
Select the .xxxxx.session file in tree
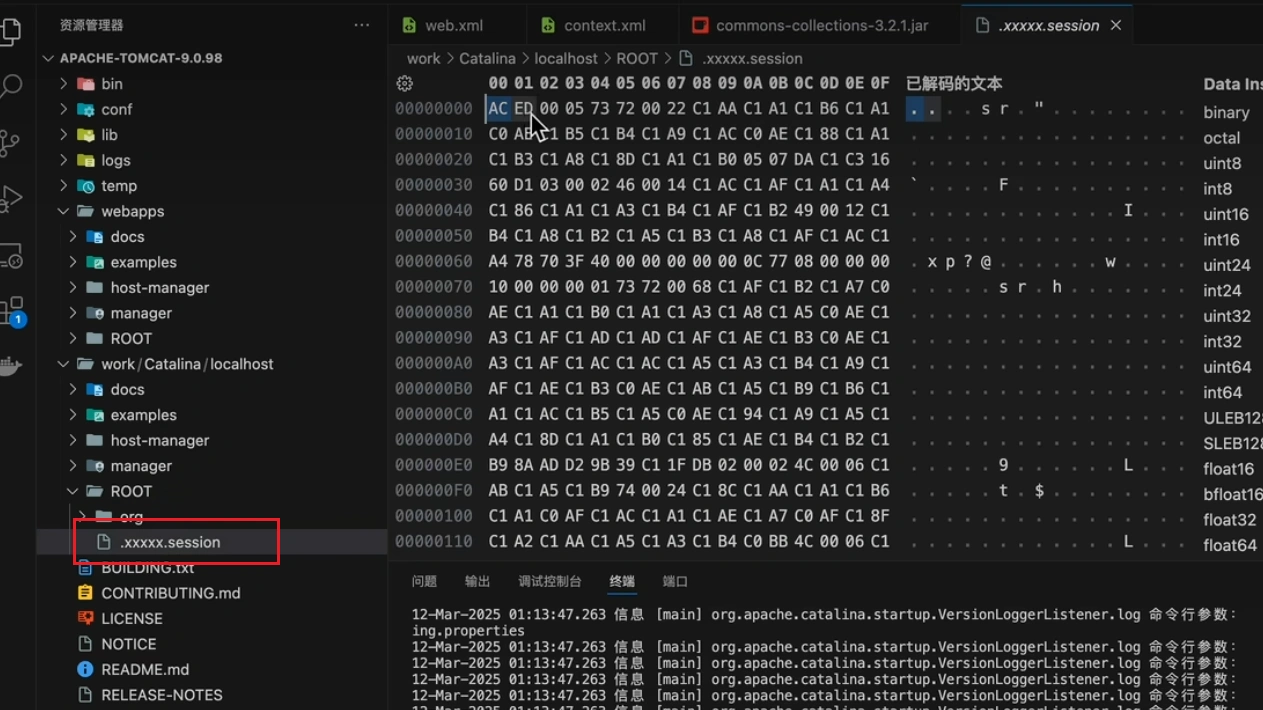coord(170,542)
